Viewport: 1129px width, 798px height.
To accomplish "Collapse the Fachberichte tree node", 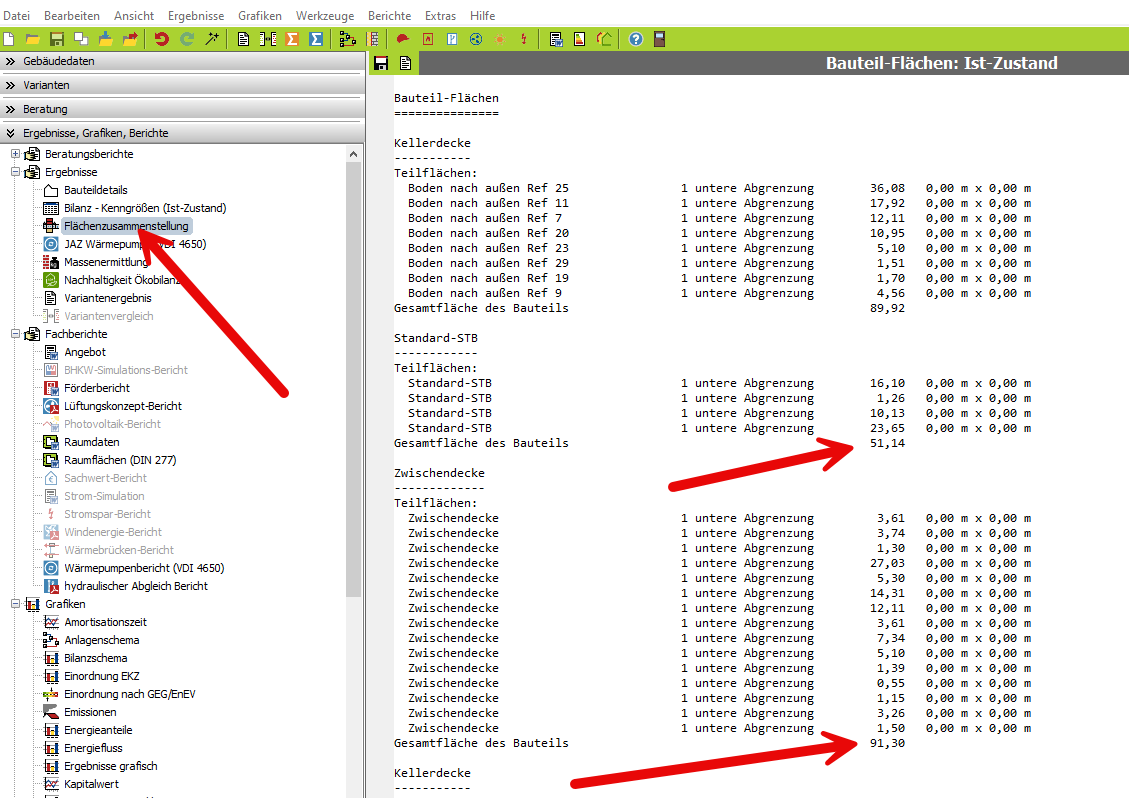I will point(15,334).
